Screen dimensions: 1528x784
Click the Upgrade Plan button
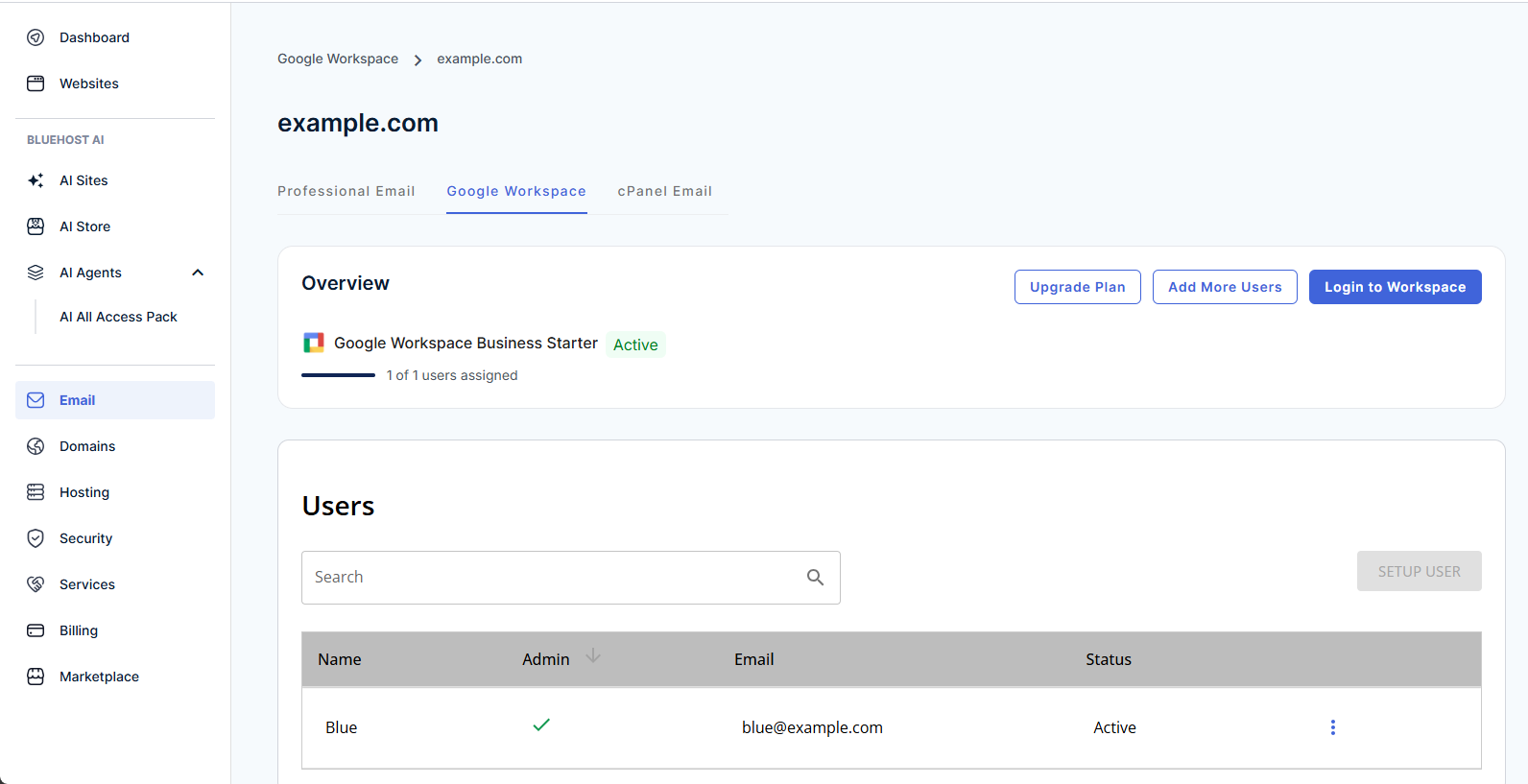pyautogui.click(x=1078, y=287)
